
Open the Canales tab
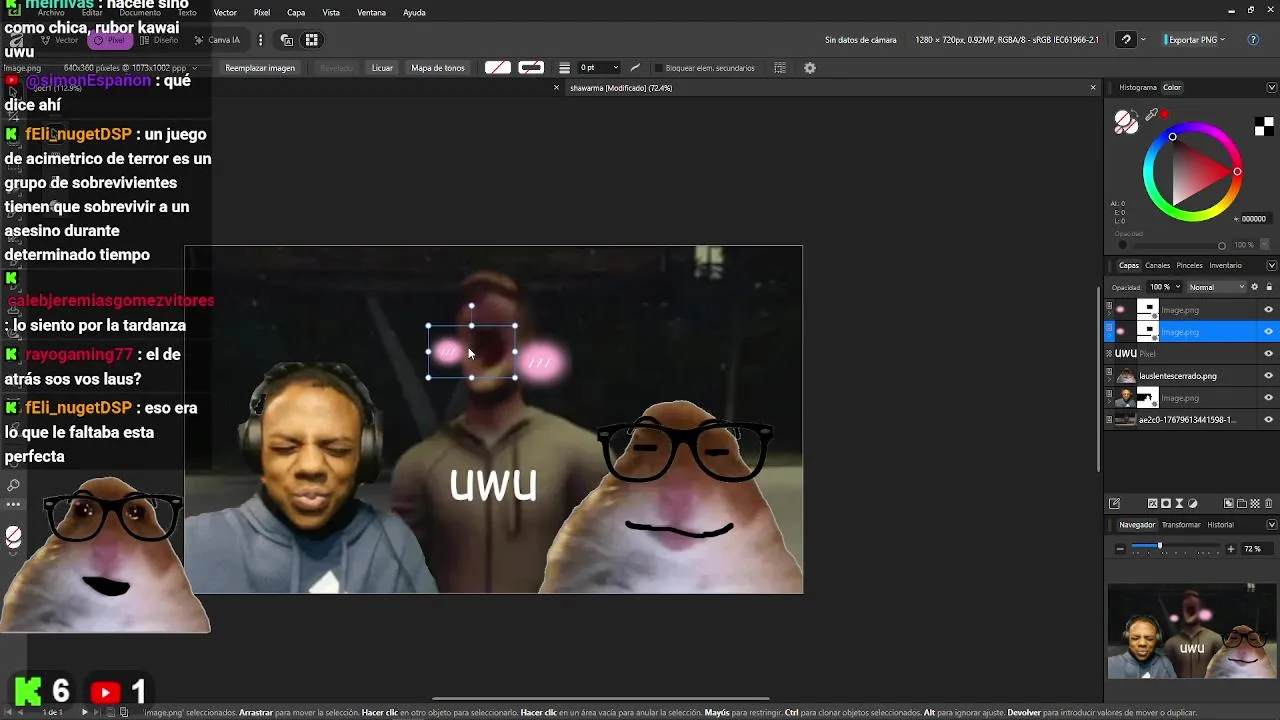pyautogui.click(x=1157, y=265)
